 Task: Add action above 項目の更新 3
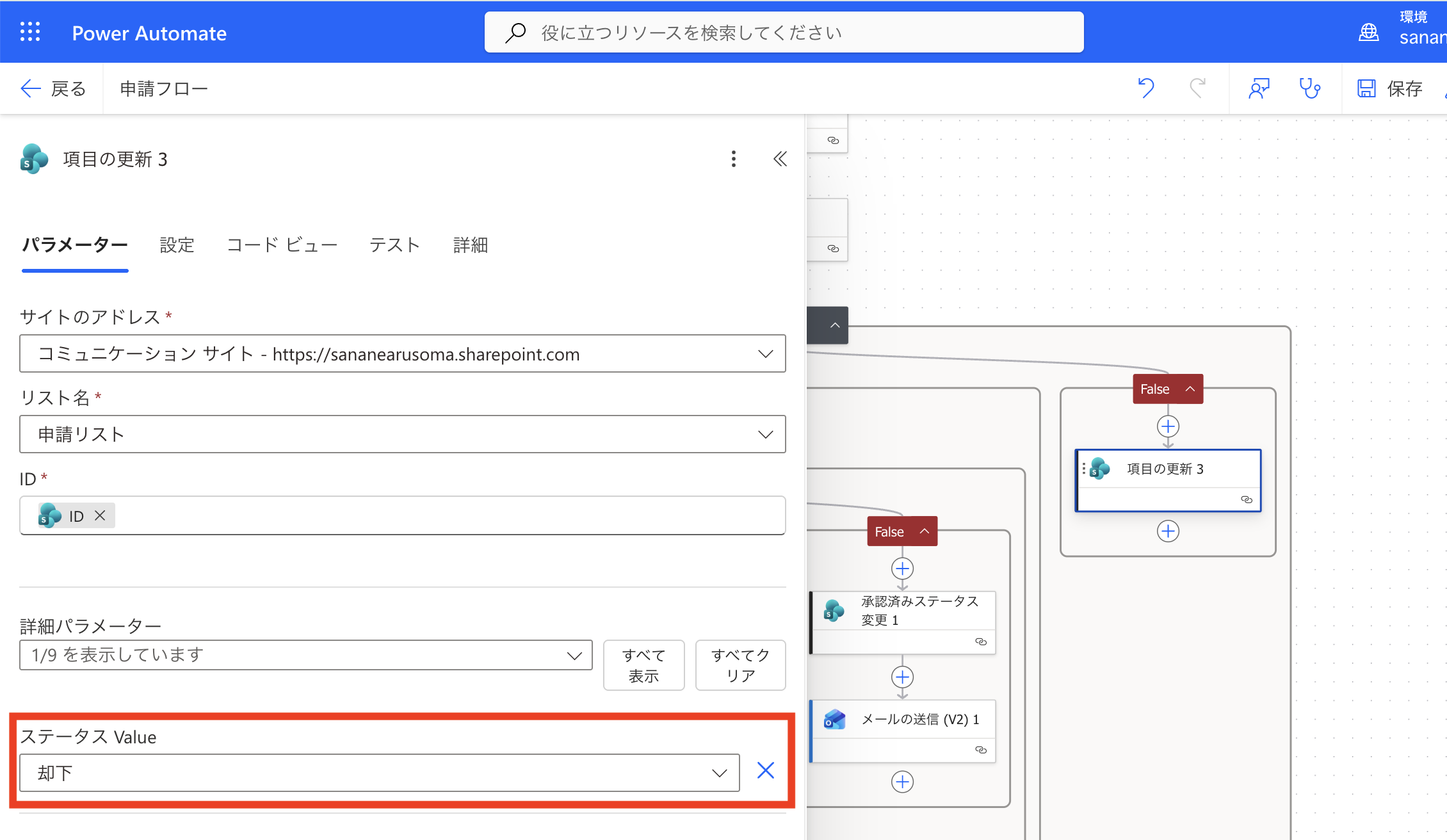[x=1168, y=426]
